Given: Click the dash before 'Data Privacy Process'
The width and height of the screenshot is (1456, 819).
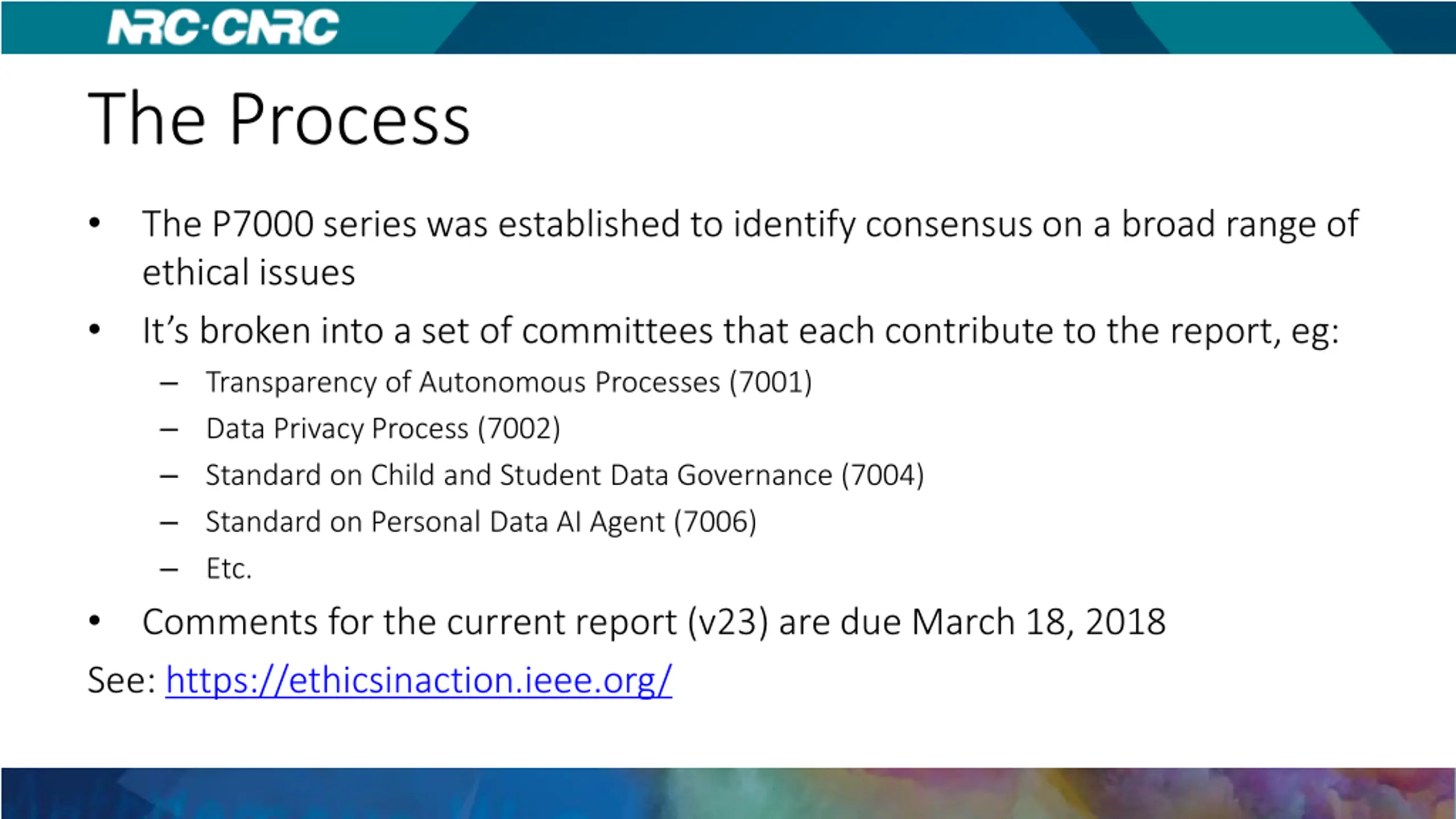Looking at the screenshot, I should (x=169, y=431).
